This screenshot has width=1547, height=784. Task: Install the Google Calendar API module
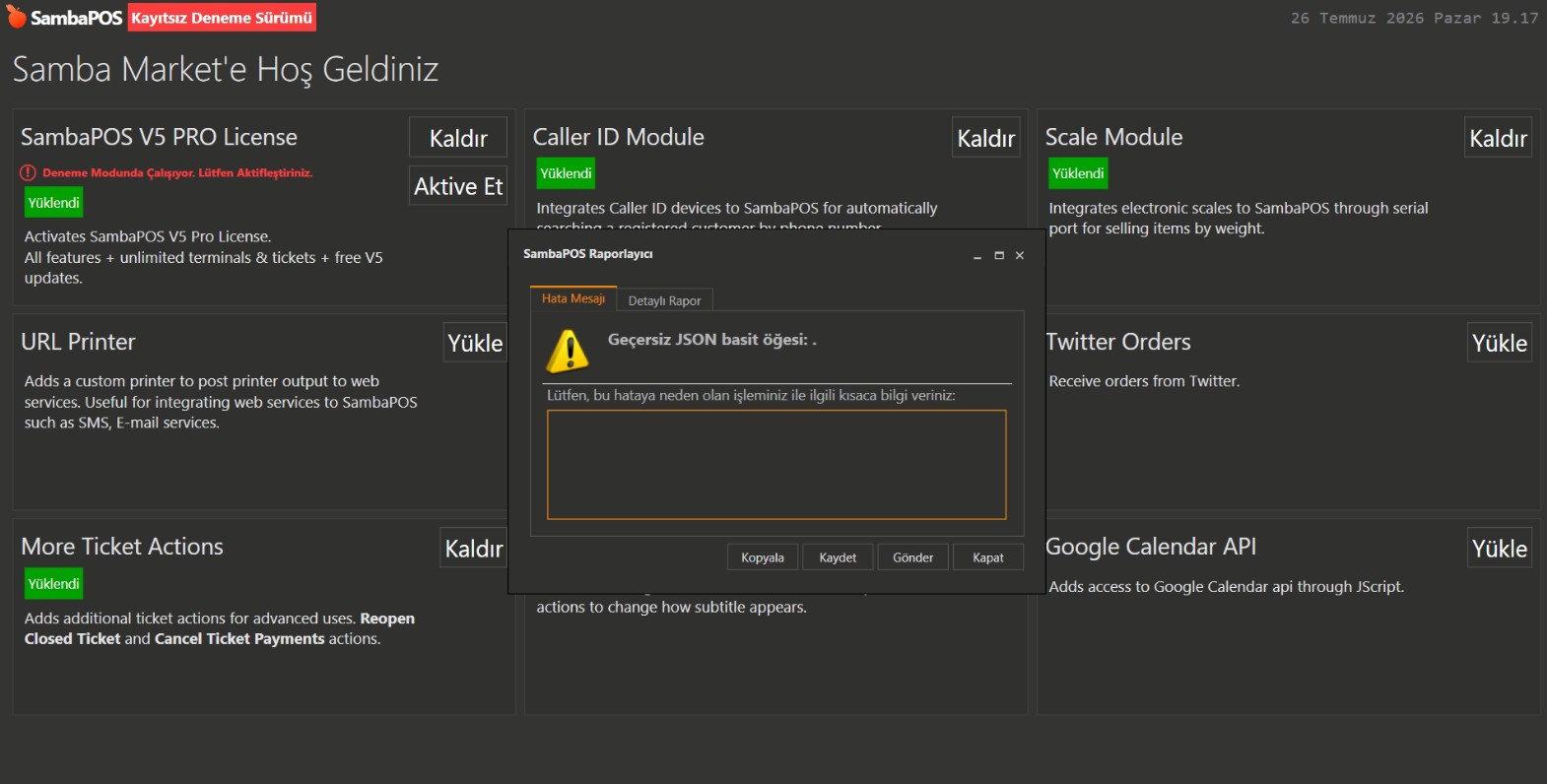pos(1500,548)
